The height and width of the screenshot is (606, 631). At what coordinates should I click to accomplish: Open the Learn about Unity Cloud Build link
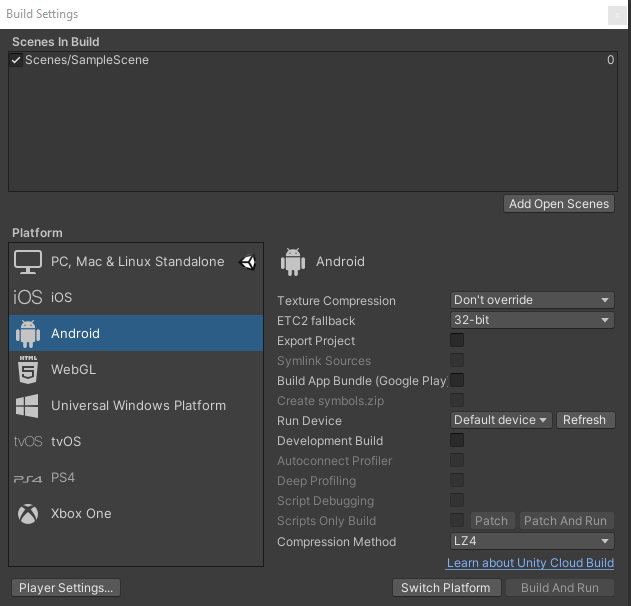click(530, 563)
